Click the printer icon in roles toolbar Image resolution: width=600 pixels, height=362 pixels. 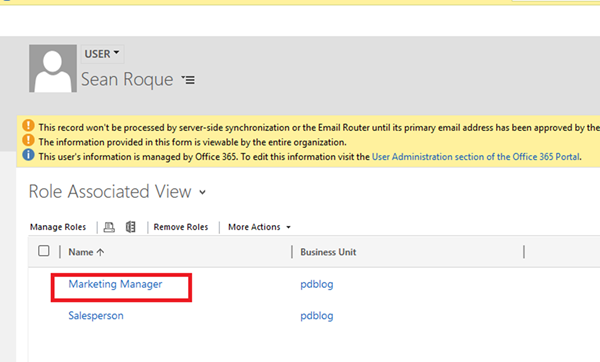(109, 227)
